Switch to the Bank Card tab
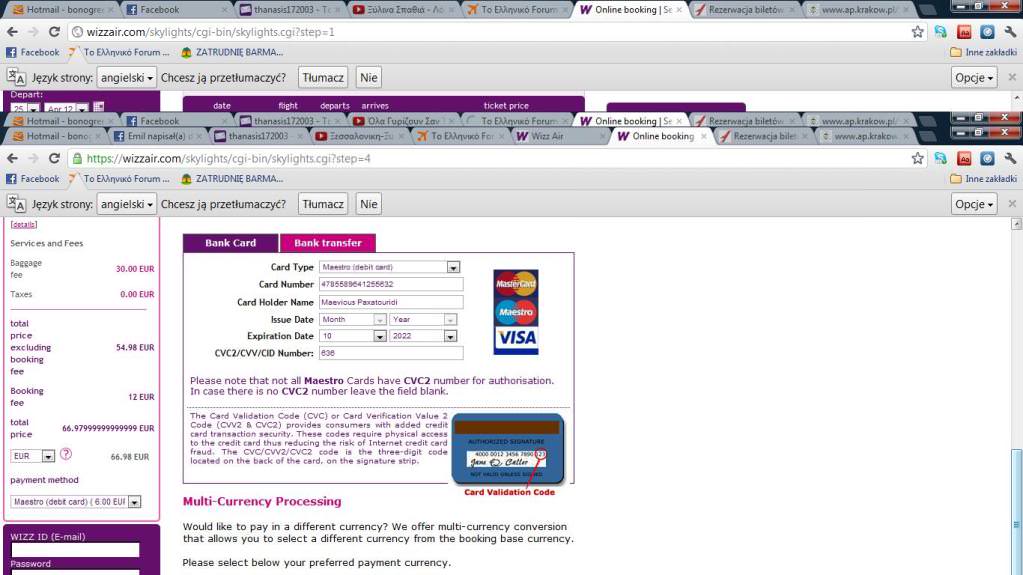The image size is (1023, 575). click(230, 243)
